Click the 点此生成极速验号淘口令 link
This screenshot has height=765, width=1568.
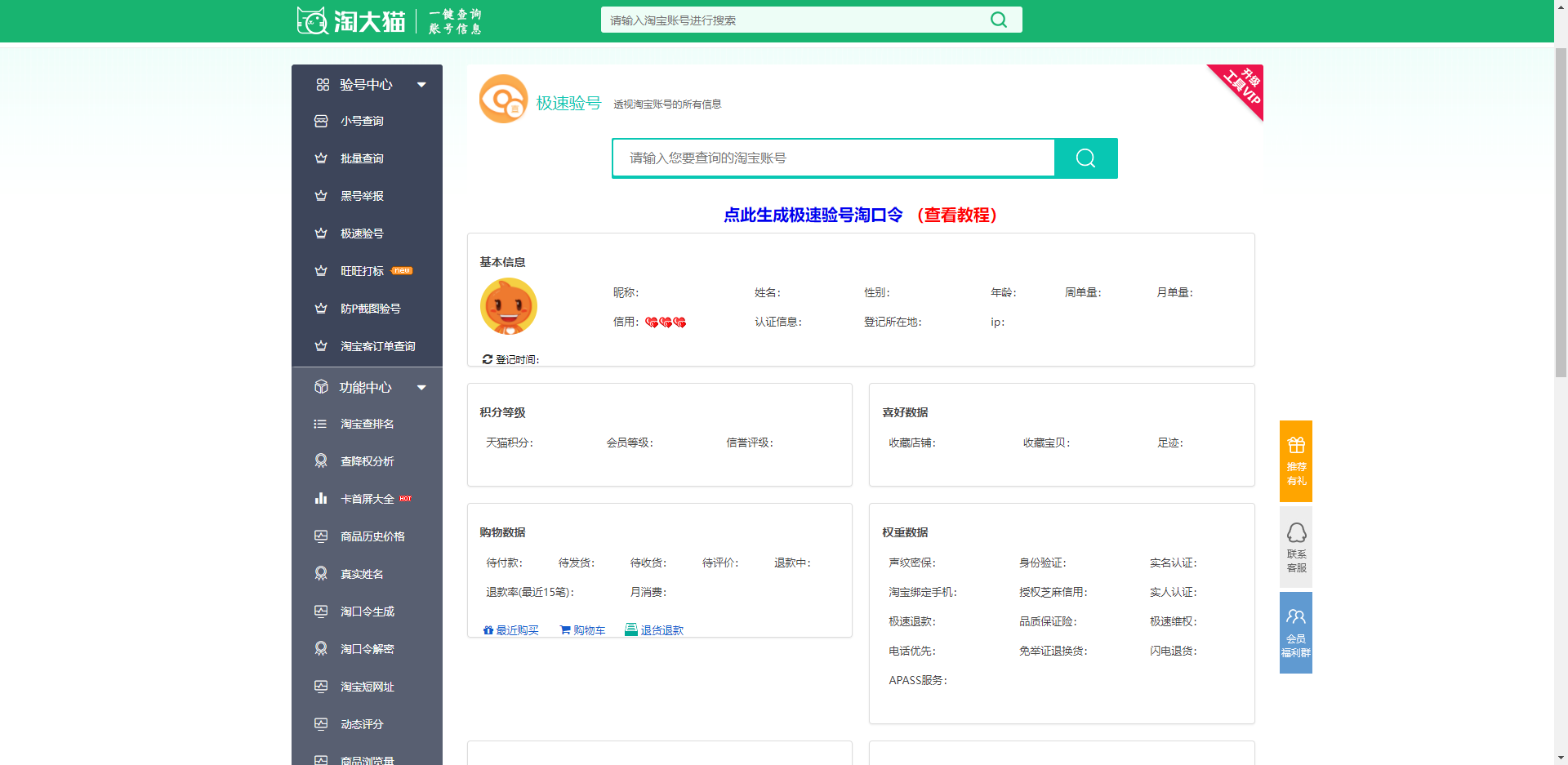tap(813, 215)
